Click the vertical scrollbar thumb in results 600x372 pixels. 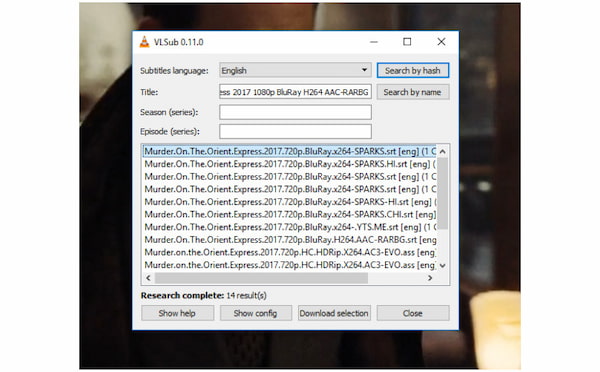pyautogui.click(x=443, y=193)
